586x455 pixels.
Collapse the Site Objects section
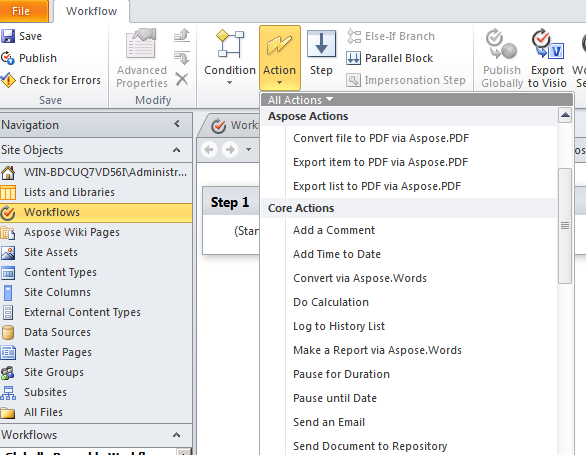tap(176, 150)
